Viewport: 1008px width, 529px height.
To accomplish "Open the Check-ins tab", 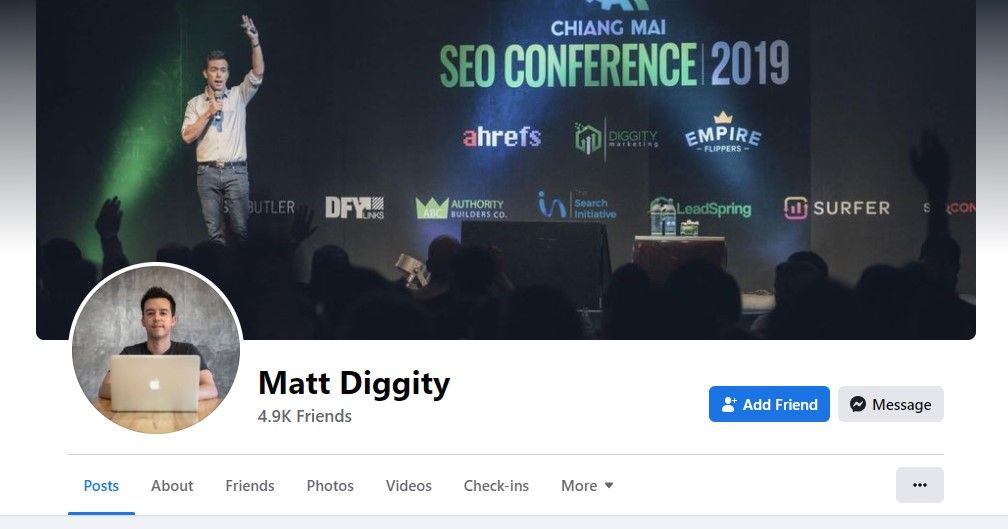I will point(496,485).
